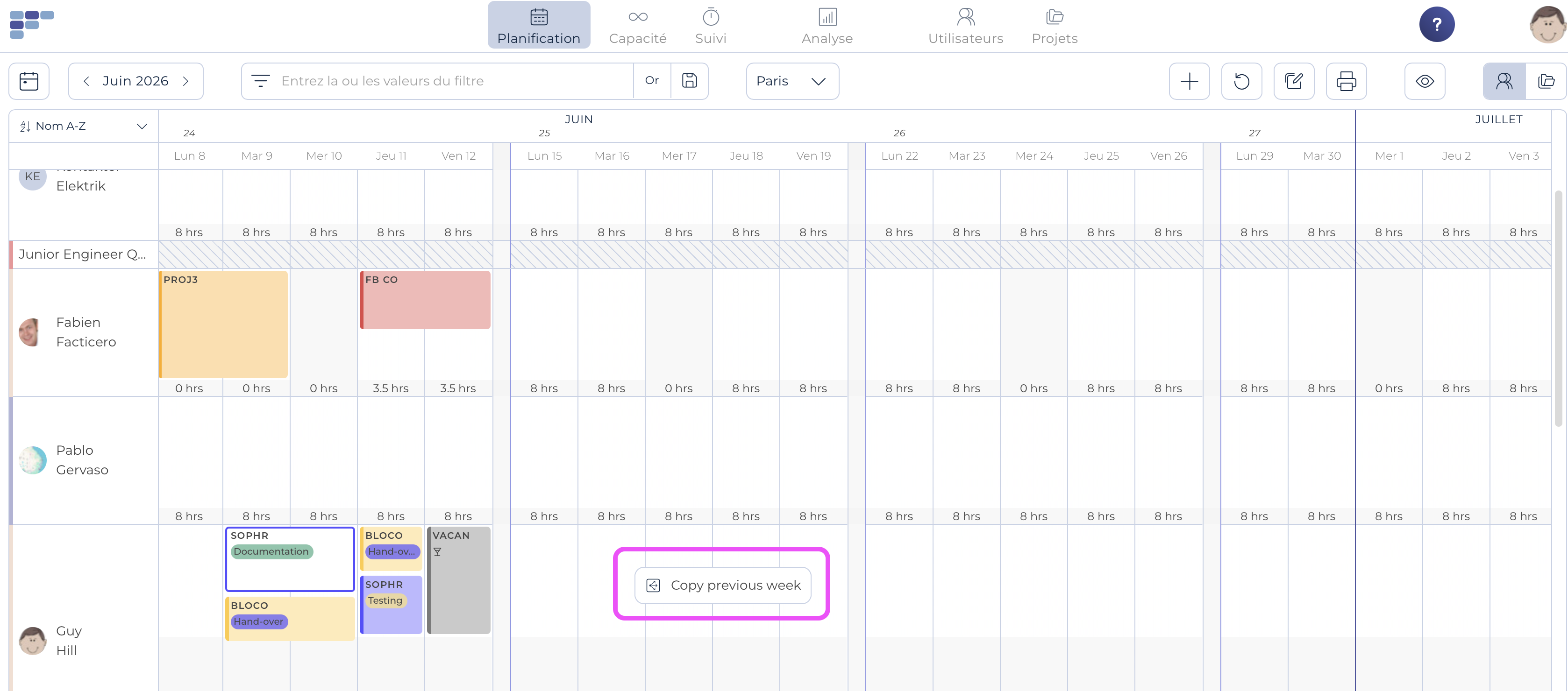This screenshot has height=691, width=1568.
Task: Open the edit pencil icon in the toolbar
Action: (x=1293, y=81)
